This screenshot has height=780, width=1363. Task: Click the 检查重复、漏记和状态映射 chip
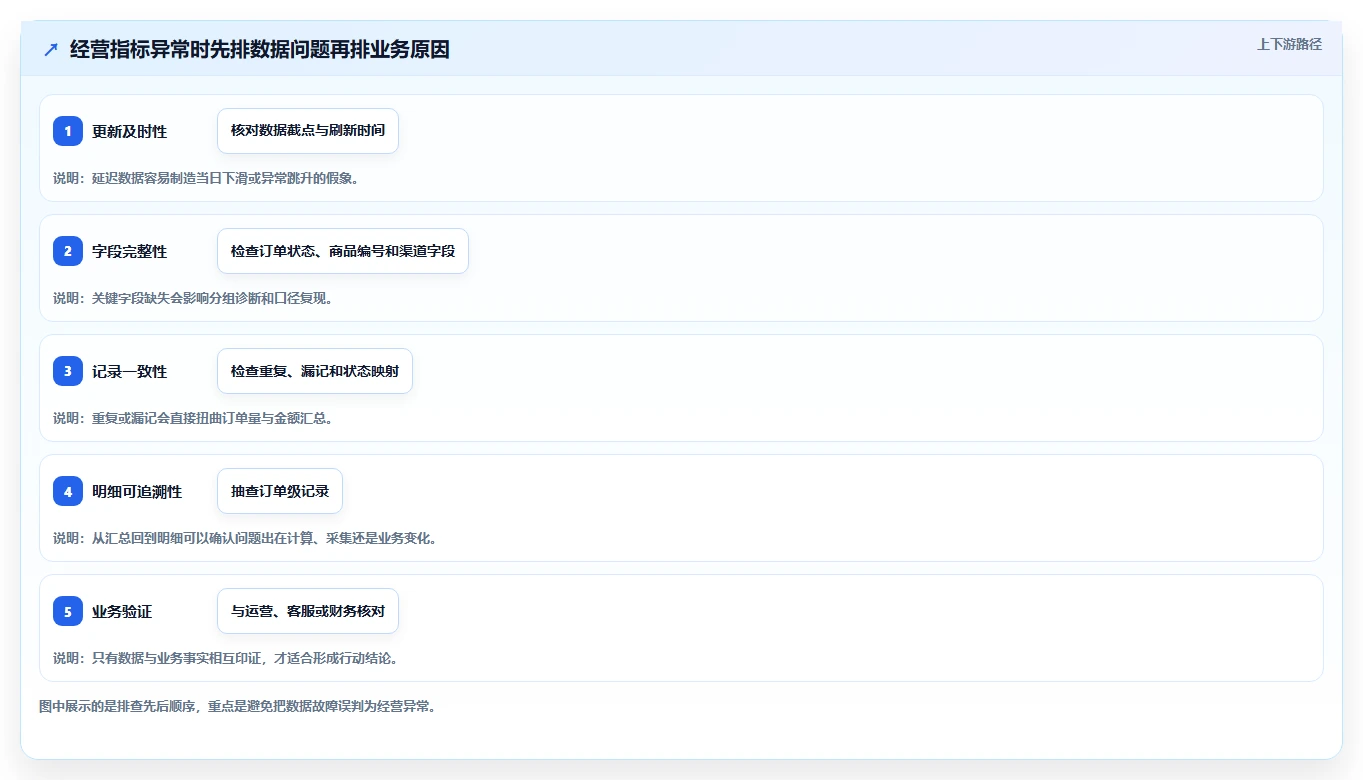click(315, 371)
